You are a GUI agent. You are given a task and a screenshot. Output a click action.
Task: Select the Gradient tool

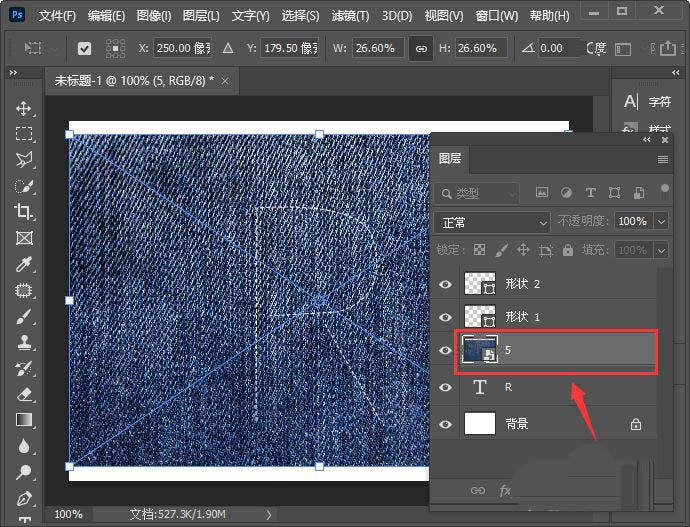[x=24, y=420]
